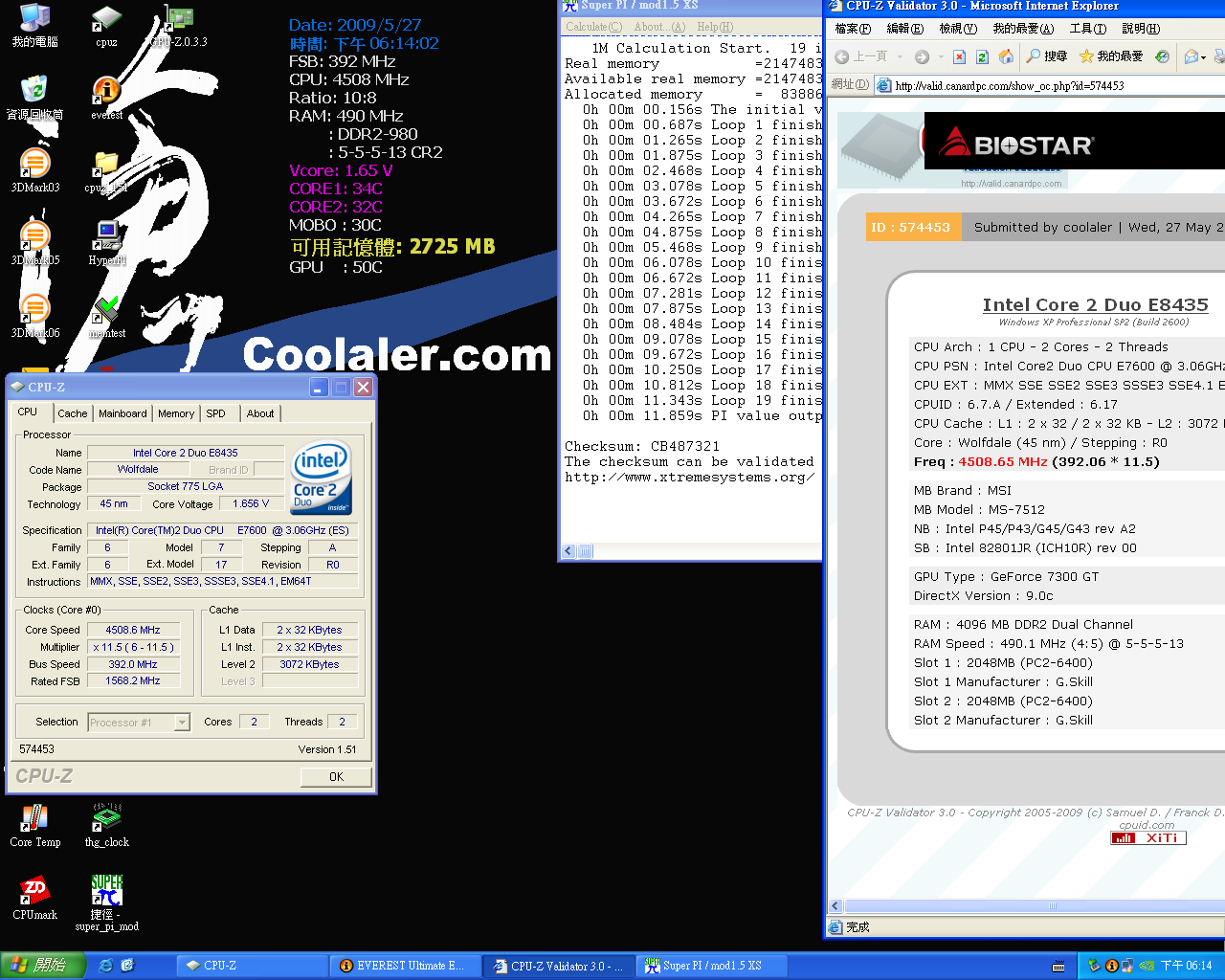Click the 我的最愛 Favorites toolbar button in IE

[x=1111, y=56]
